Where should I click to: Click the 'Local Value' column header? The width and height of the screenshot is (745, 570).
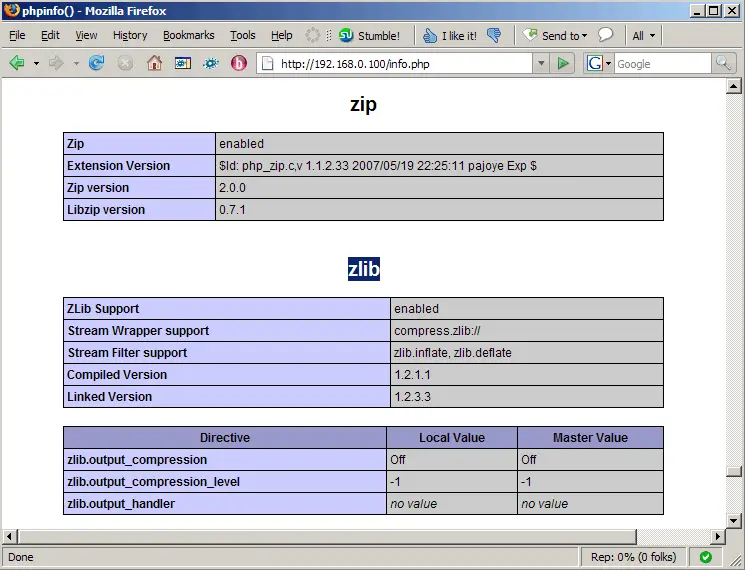coord(452,437)
